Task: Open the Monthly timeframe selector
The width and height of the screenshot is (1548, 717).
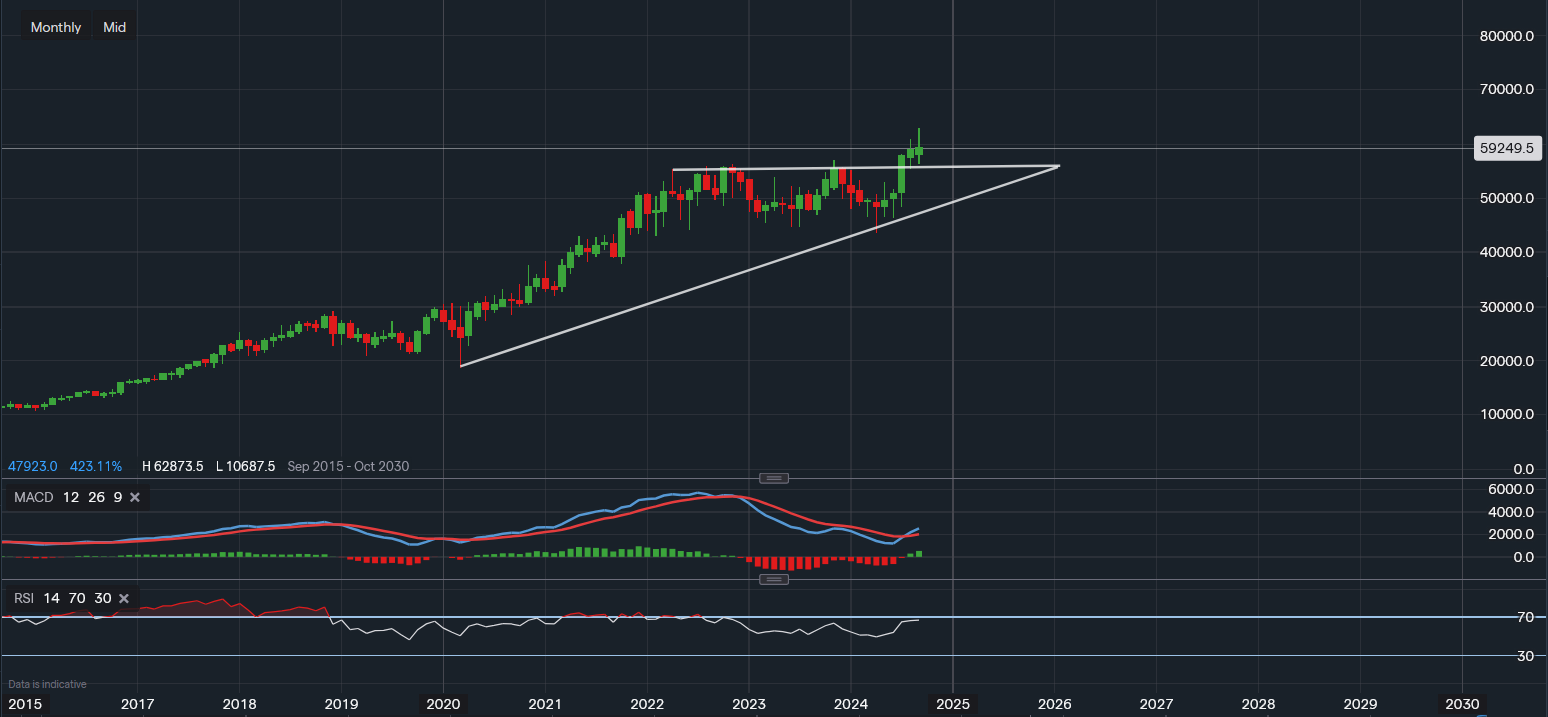Action: (x=56, y=27)
